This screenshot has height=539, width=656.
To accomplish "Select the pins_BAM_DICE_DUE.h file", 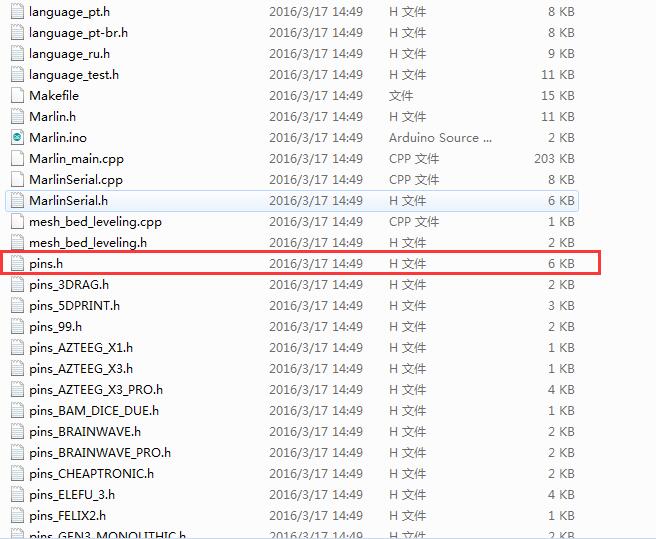I will click(x=94, y=411).
